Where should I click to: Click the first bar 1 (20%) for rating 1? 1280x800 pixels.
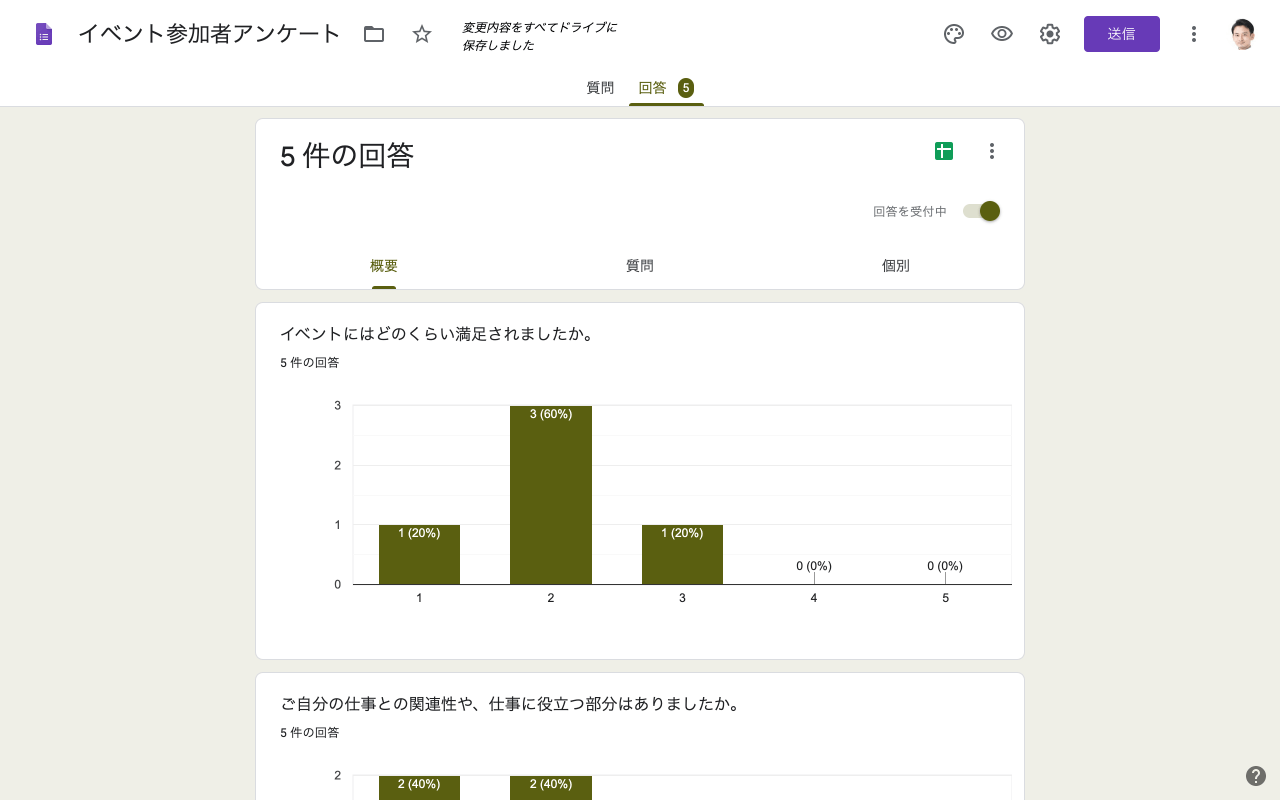pos(419,554)
